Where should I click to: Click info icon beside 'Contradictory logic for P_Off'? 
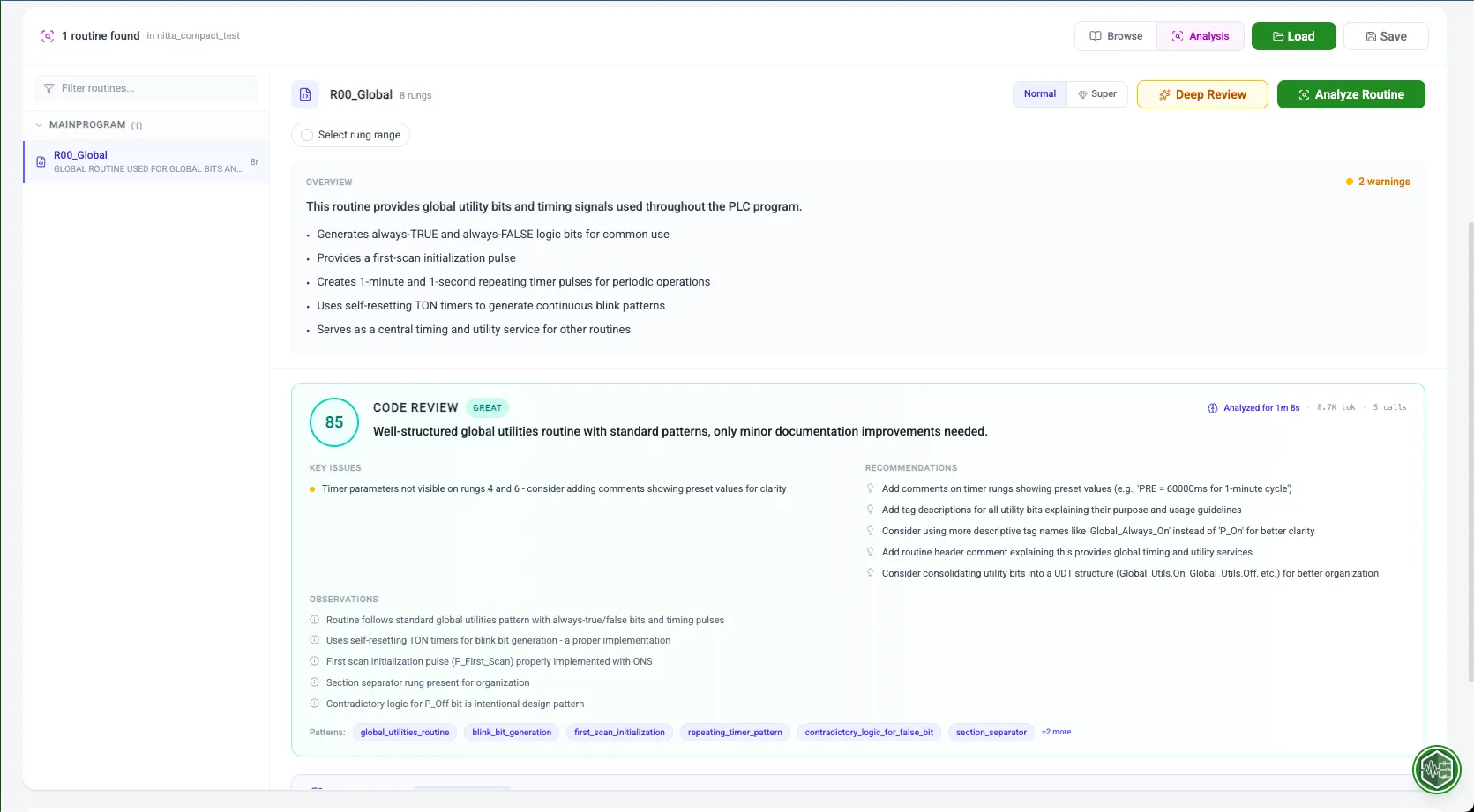[x=314, y=704]
